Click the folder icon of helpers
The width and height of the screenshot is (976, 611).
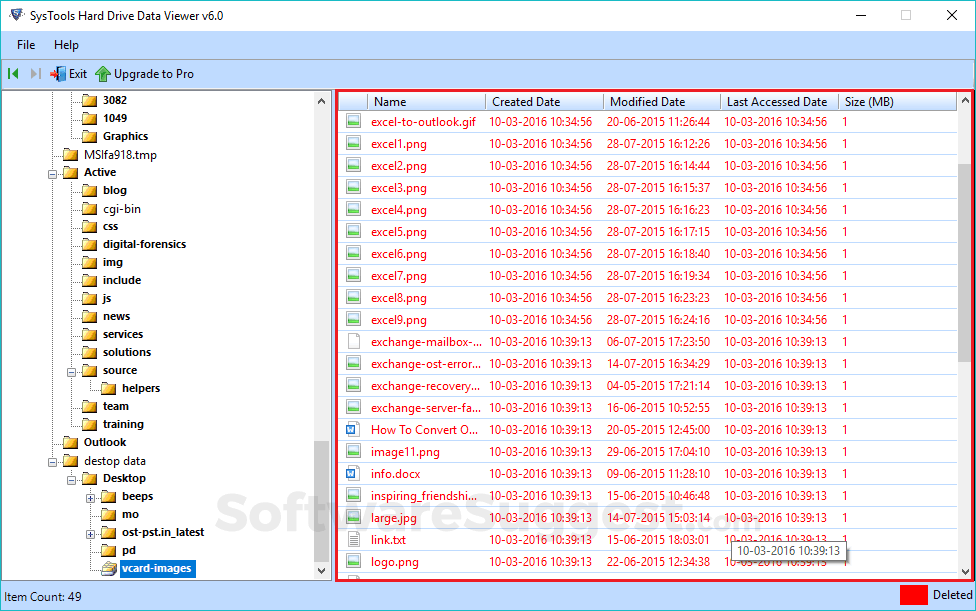109,388
